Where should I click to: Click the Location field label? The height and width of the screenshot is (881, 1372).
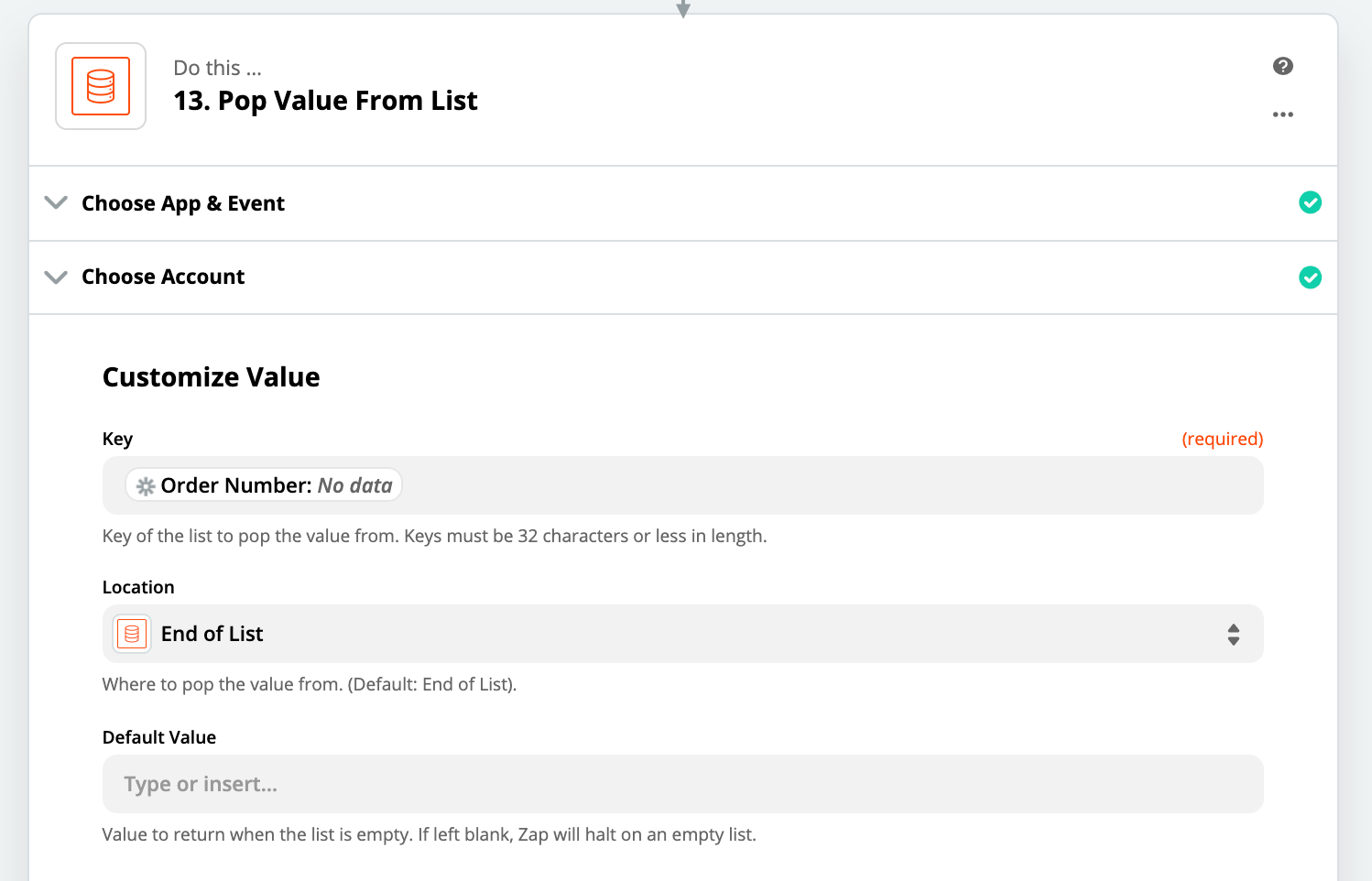(x=138, y=587)
